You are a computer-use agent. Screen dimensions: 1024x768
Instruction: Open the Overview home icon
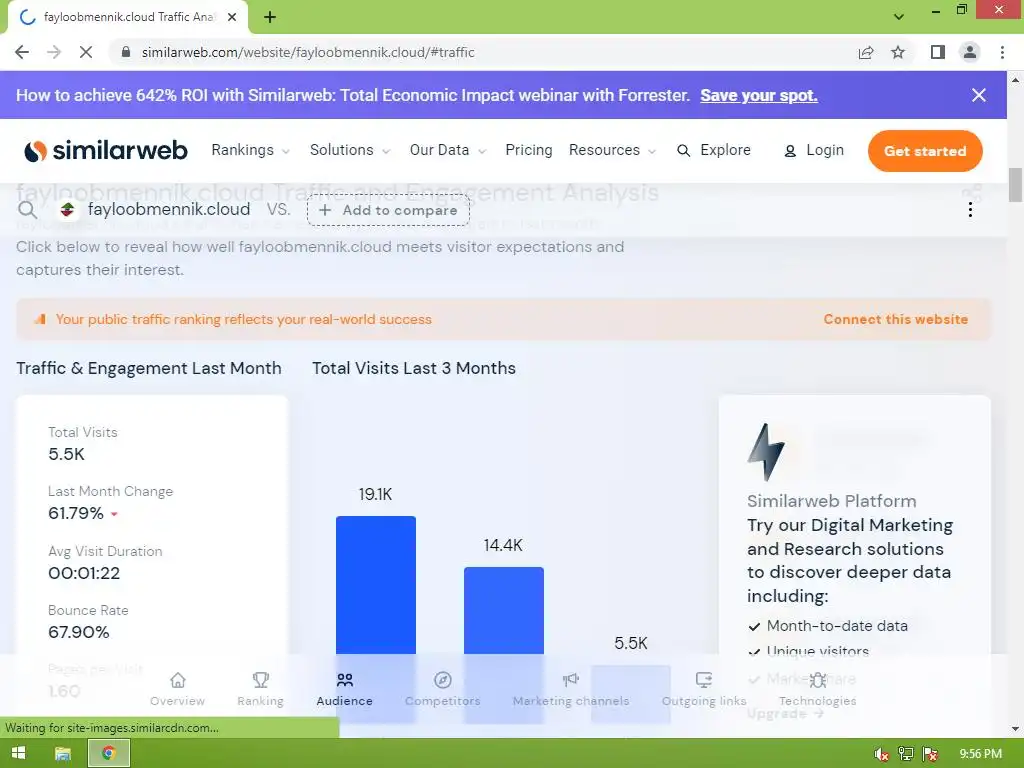[178, 680]
